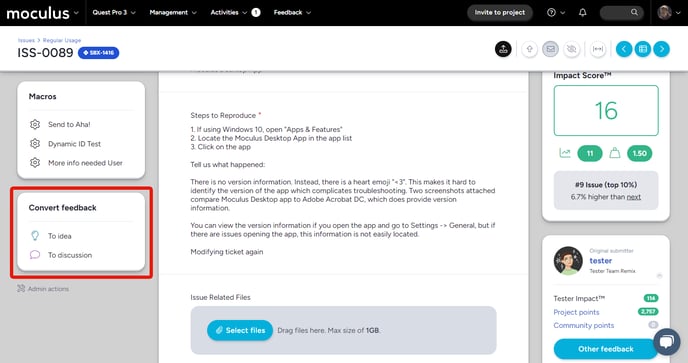
Task: Go to the next issue arrow
Action: click(662, 49)
